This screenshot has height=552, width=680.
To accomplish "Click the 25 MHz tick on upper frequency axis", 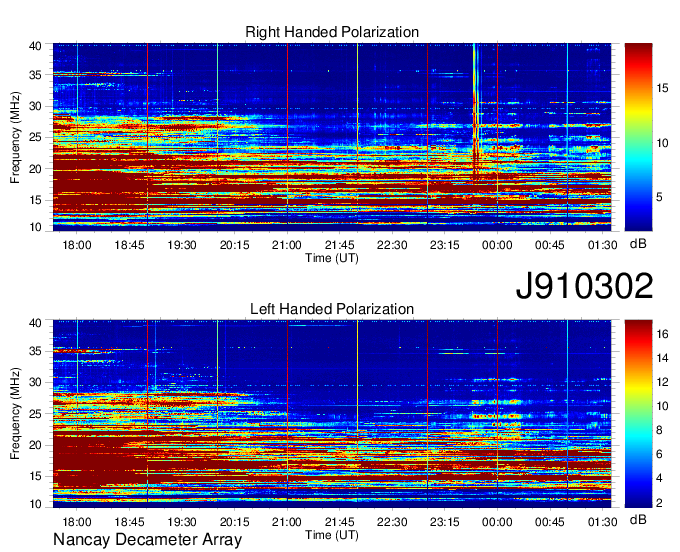I will tap(35, 137).
